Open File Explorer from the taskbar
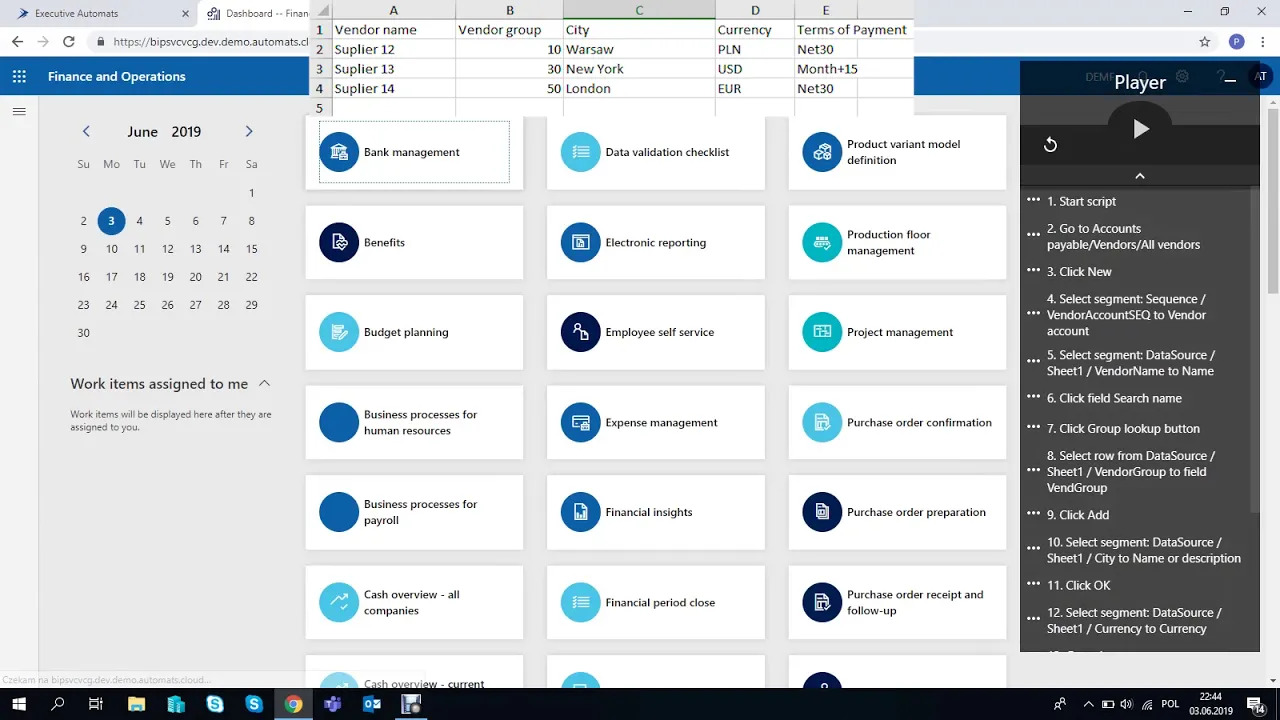 pyautogui.click(x=137, y=704)
